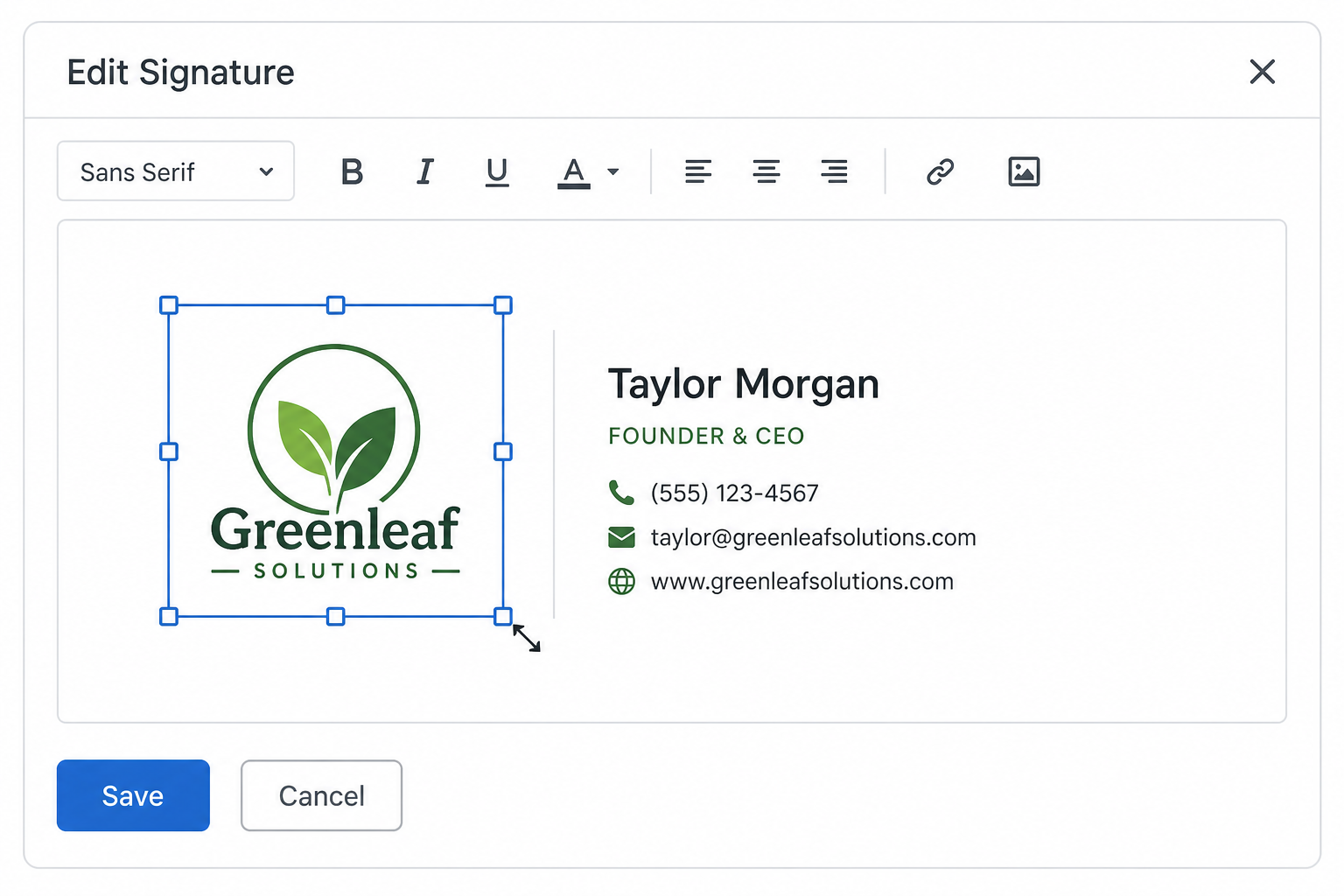Viewport: 1344px width, 896px height.
Task: Click the envelope icon in signature
Action: 621,537
